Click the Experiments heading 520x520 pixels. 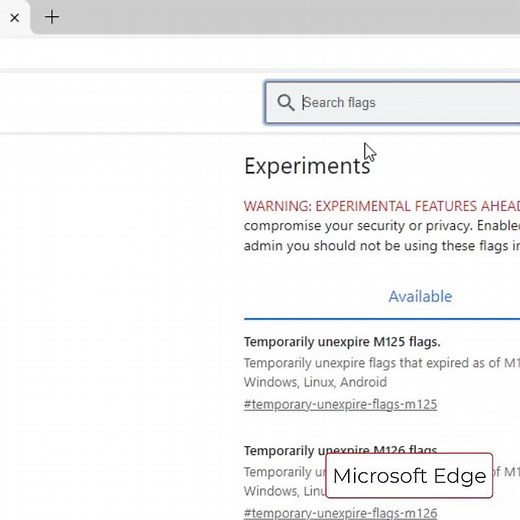[x=307, y=166]
